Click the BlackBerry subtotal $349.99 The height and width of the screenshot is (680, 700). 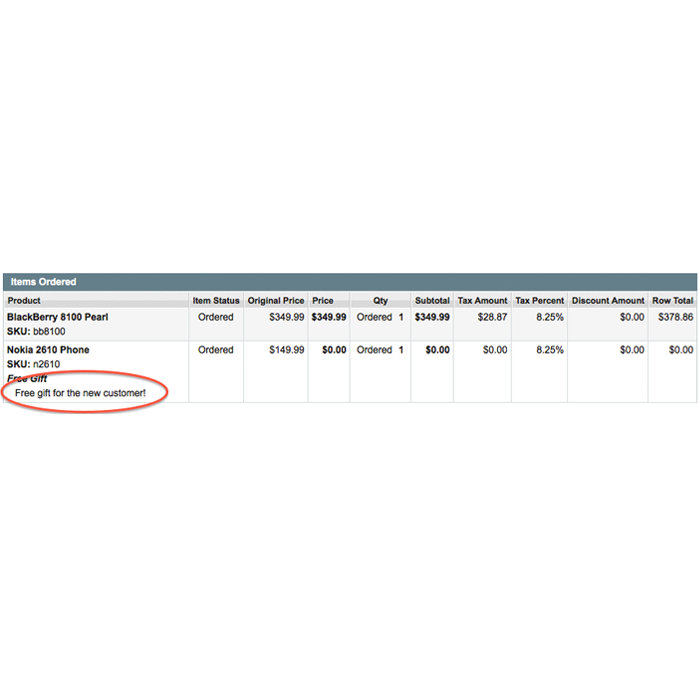click(432, 317)
